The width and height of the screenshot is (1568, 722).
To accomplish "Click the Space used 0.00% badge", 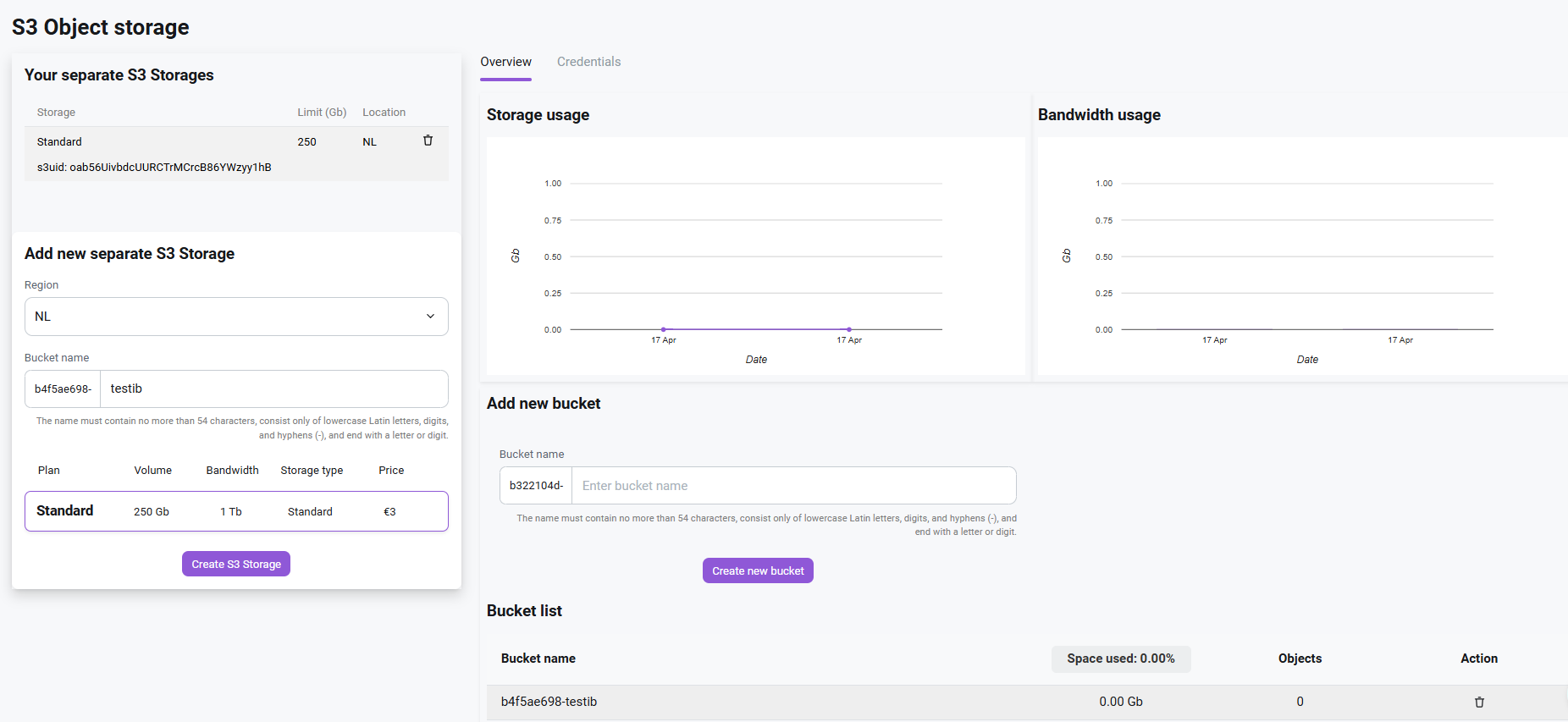I will 1121,659.
